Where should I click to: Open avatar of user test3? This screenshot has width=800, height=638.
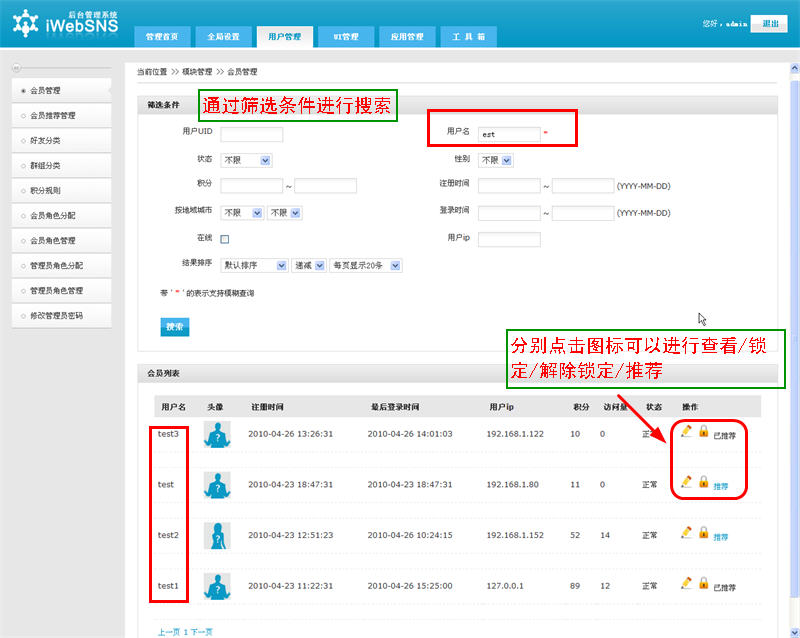217,434
